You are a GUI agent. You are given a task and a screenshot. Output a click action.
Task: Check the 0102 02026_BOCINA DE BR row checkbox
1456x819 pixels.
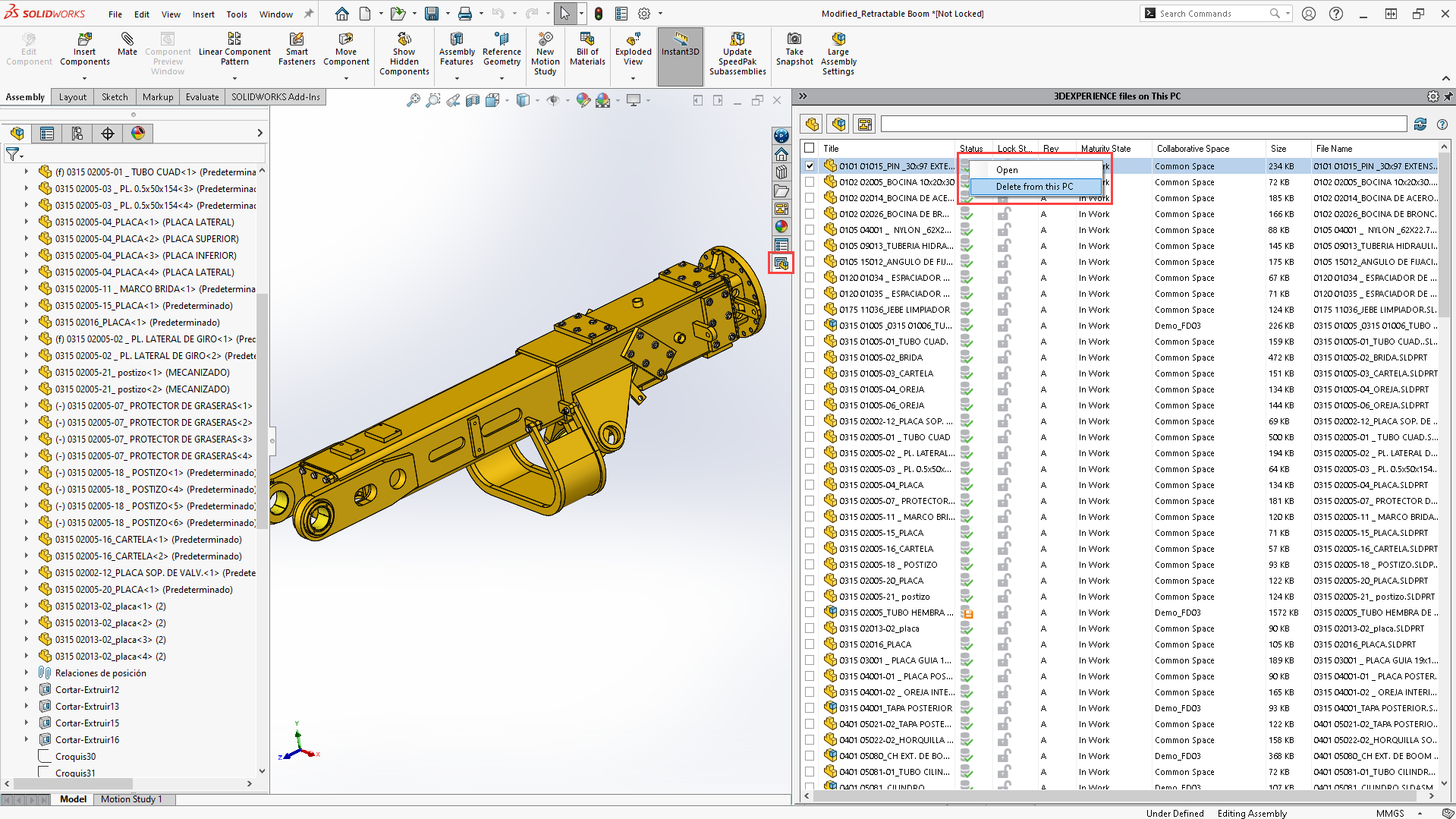tap(810, 214)
